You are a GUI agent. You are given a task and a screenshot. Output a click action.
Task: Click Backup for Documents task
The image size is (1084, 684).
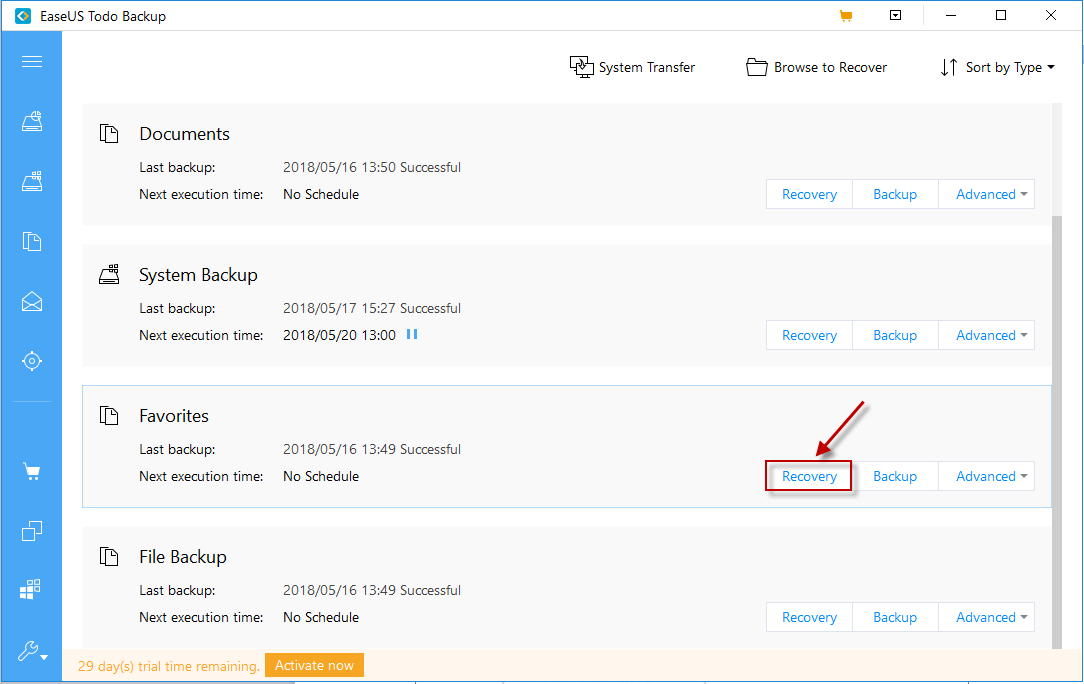(895, 194)
